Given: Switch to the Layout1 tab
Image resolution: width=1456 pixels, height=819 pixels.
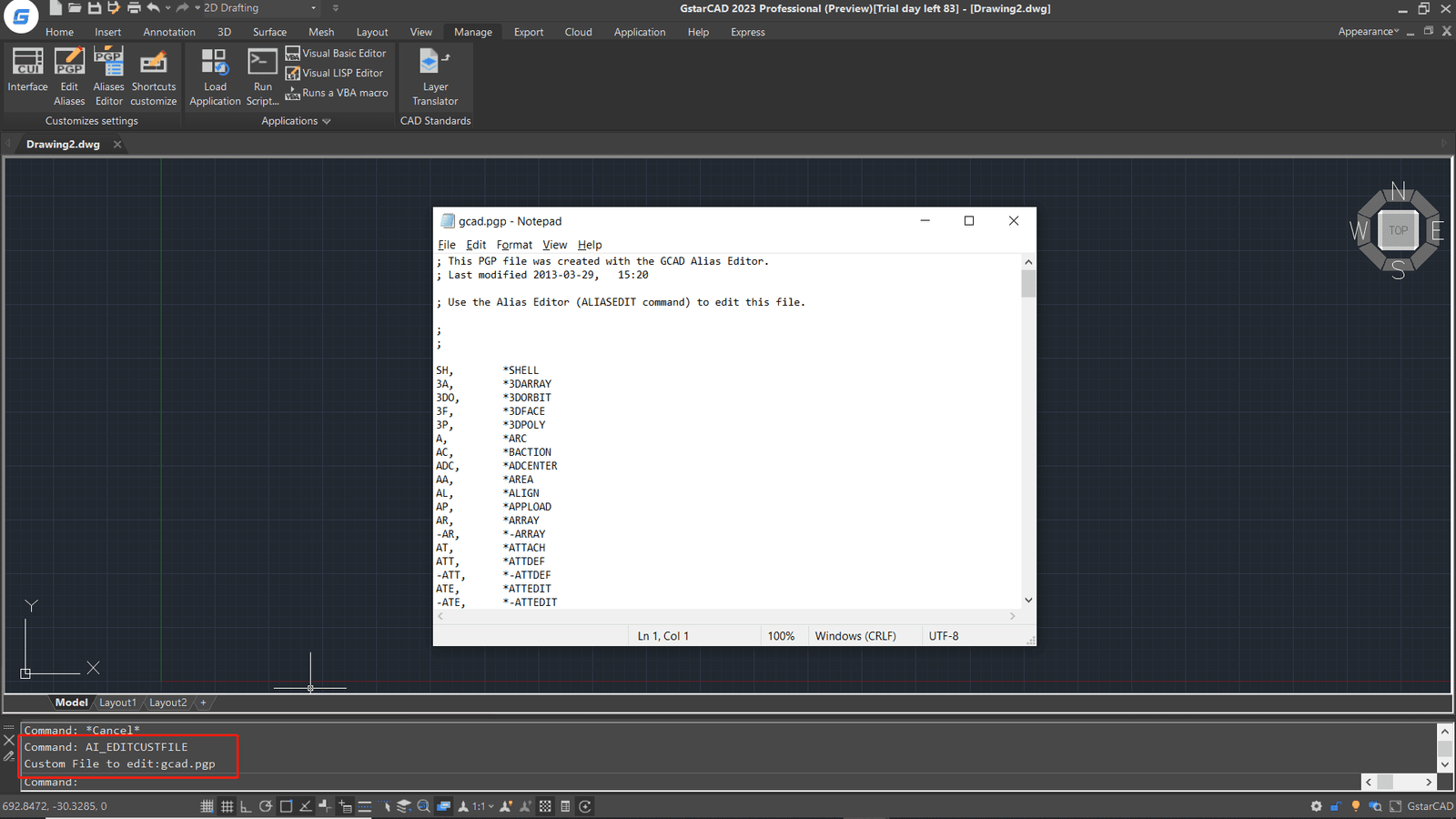Looking at the screenshot, I should 117,703.
